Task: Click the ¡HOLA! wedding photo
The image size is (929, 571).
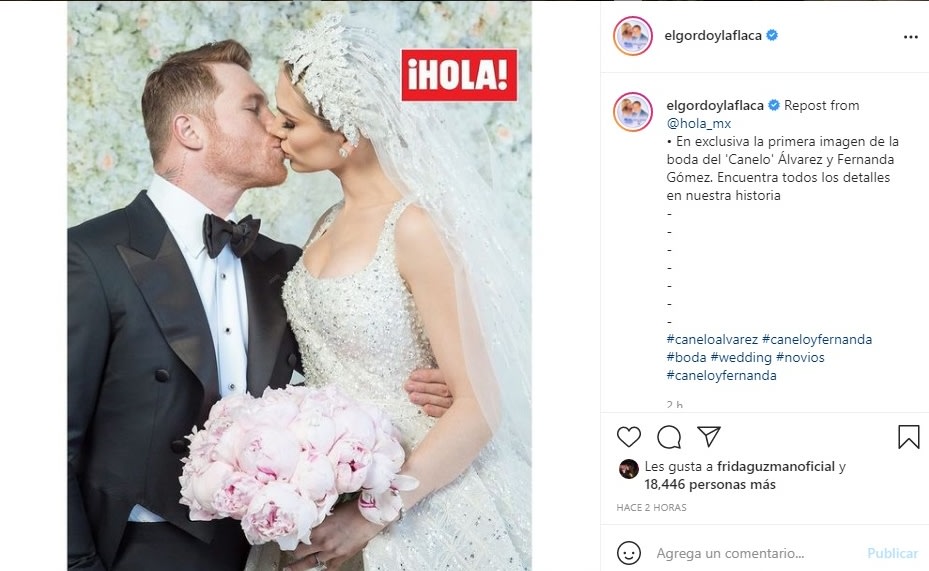Action: pyautogui.click(x=299, y=286)
